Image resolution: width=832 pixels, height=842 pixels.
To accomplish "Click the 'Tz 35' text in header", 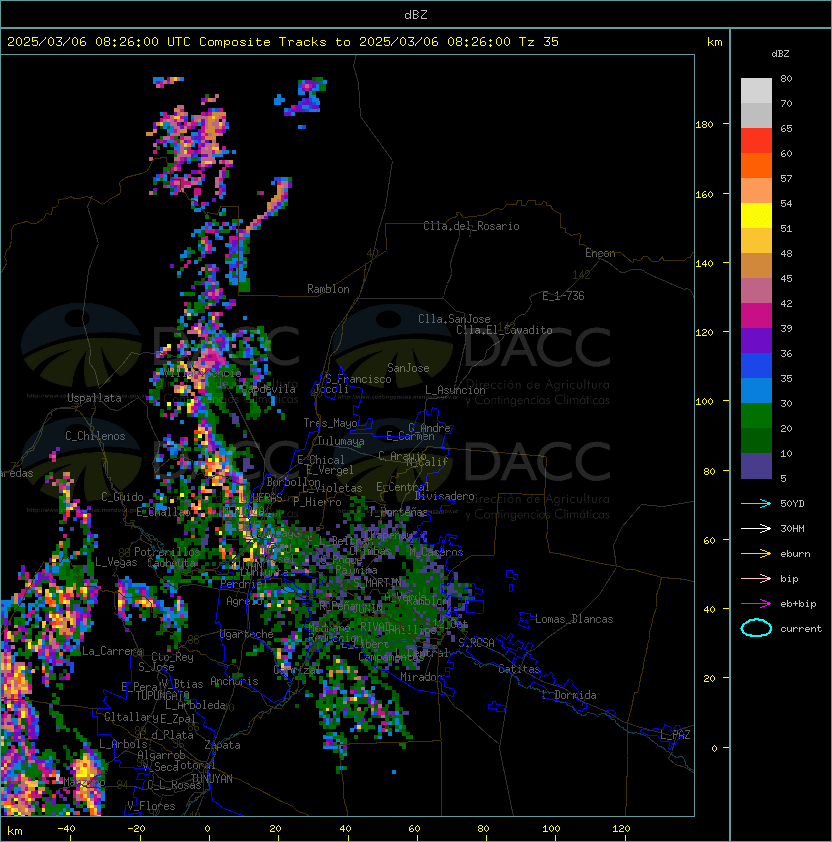I will click(x=539, y=42).
